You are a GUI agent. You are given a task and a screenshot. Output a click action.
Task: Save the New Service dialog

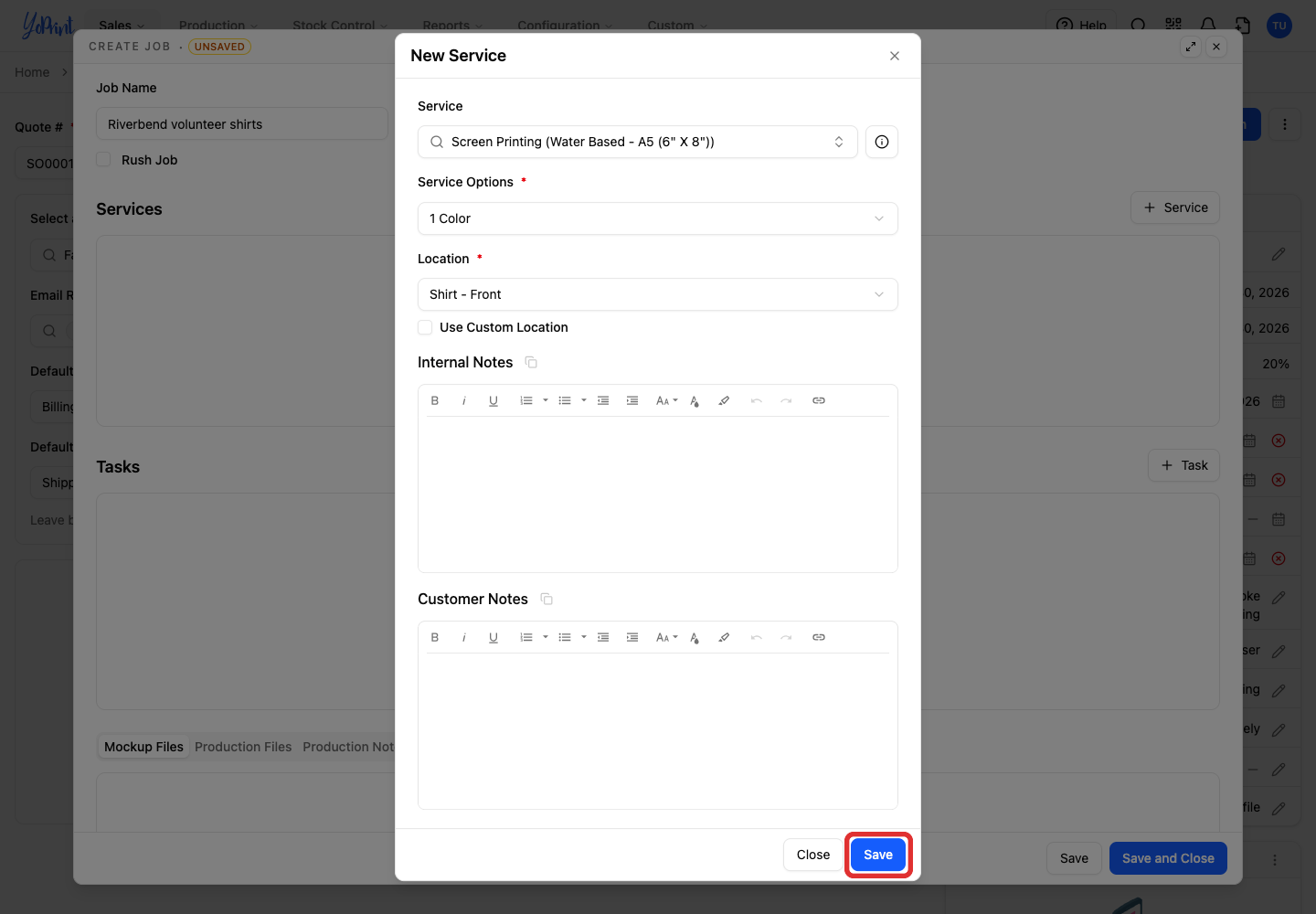coord(878,855)
